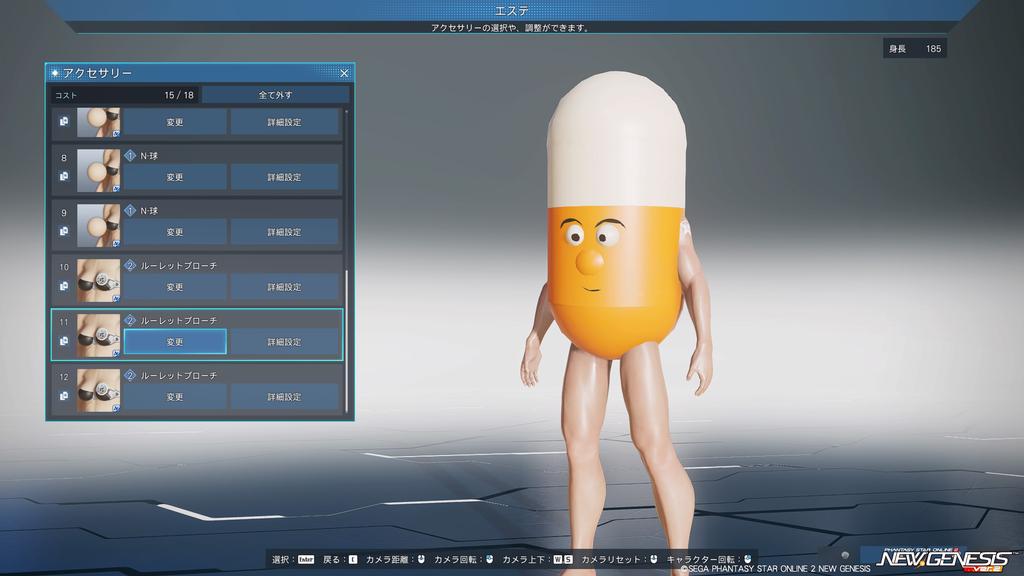Select the slot 9 N-球 thumbnail

click(x=99, y=225)
